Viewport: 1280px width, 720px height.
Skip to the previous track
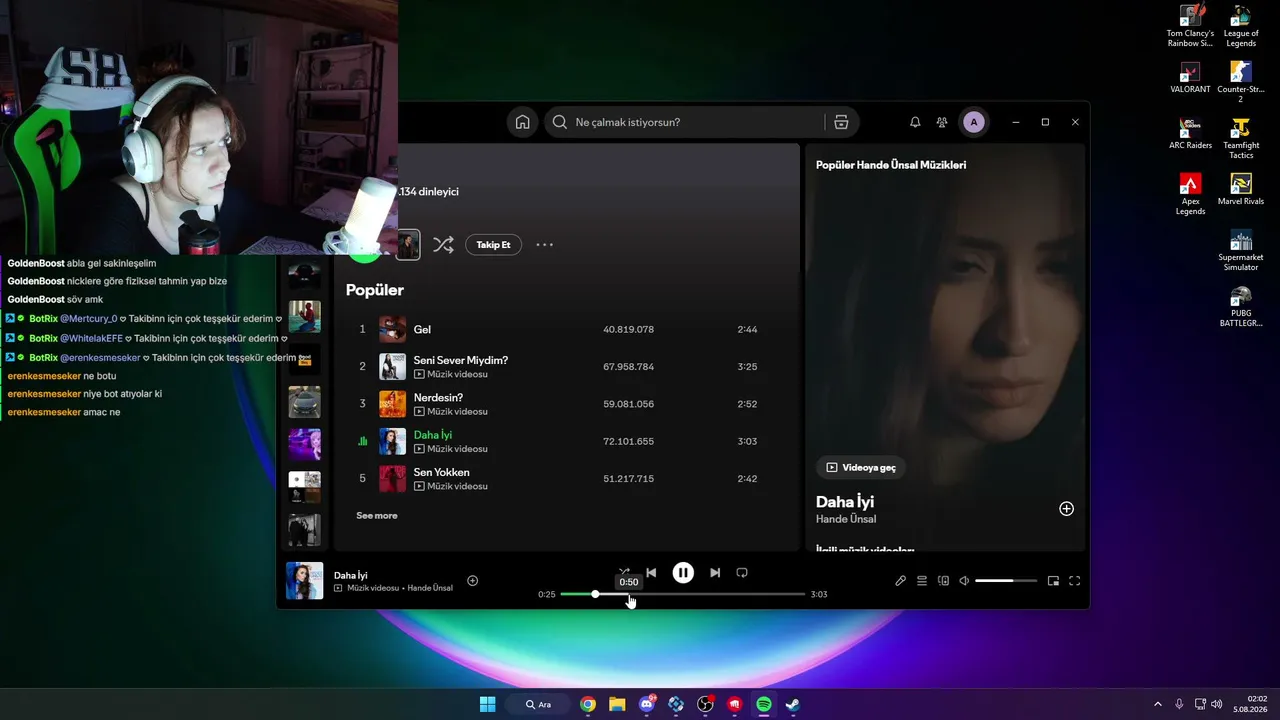(651, 573)
